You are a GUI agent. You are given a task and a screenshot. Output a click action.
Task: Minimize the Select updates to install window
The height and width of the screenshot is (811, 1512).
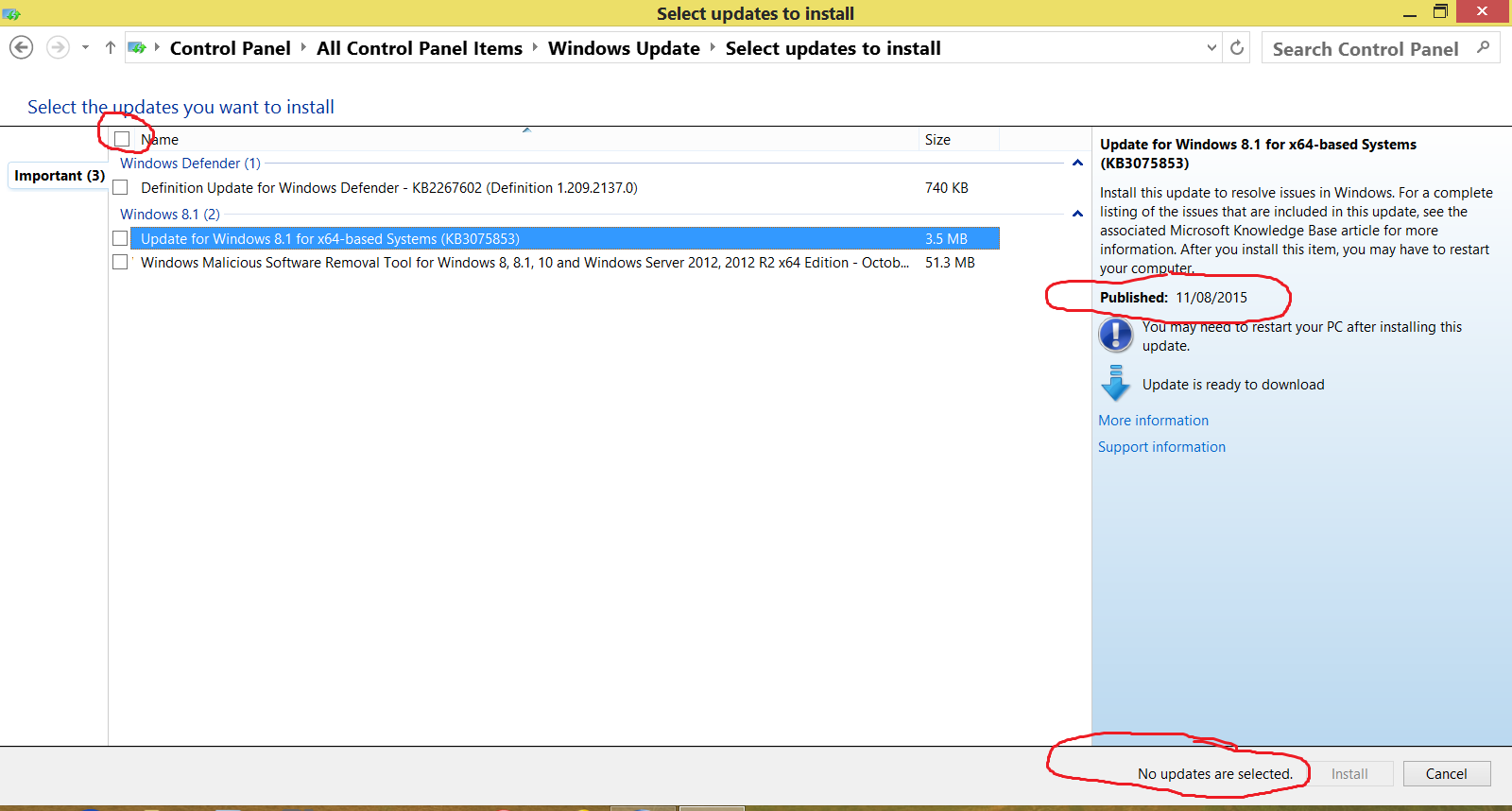point(1409,12)
